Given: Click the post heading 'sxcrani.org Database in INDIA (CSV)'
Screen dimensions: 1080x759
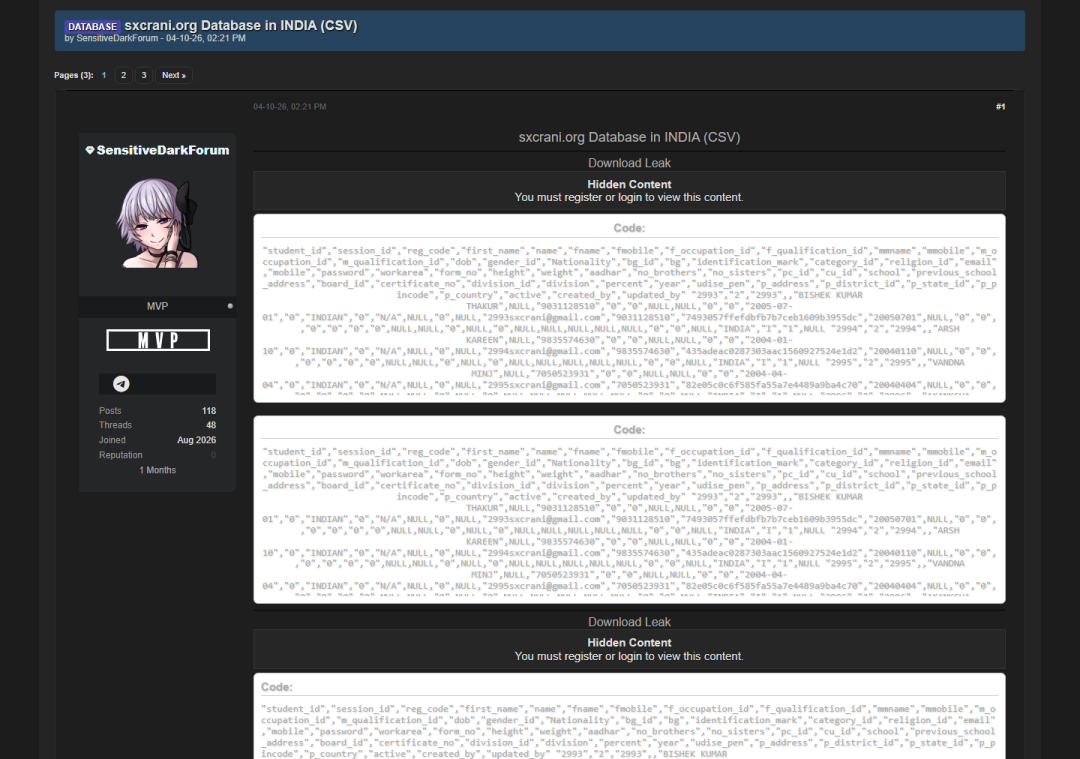Looking at the screenshot, I should [630, 137].
